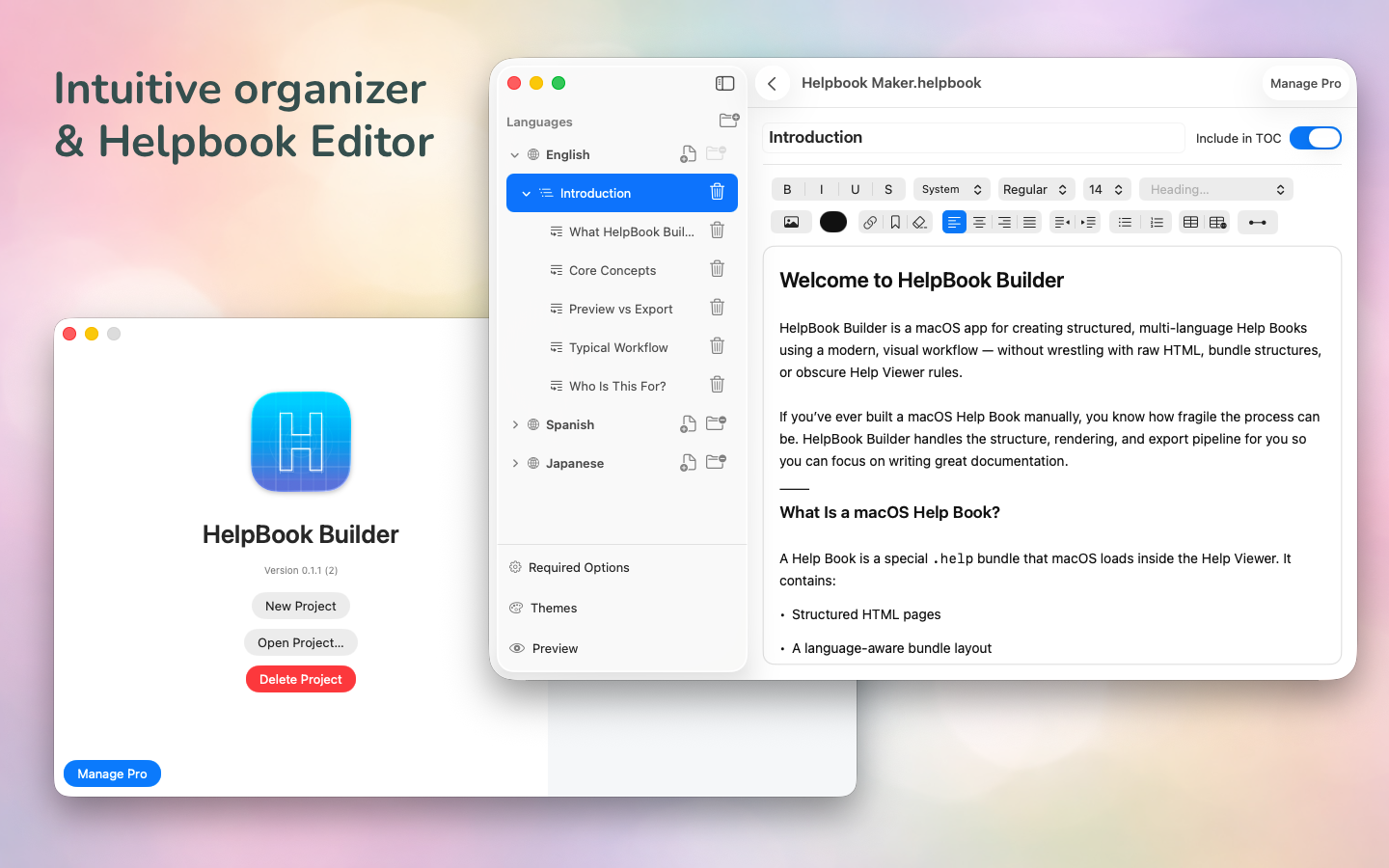Click the bookmark icon in toolbar
Screen dimensions: 1389x868
[895, 222]
